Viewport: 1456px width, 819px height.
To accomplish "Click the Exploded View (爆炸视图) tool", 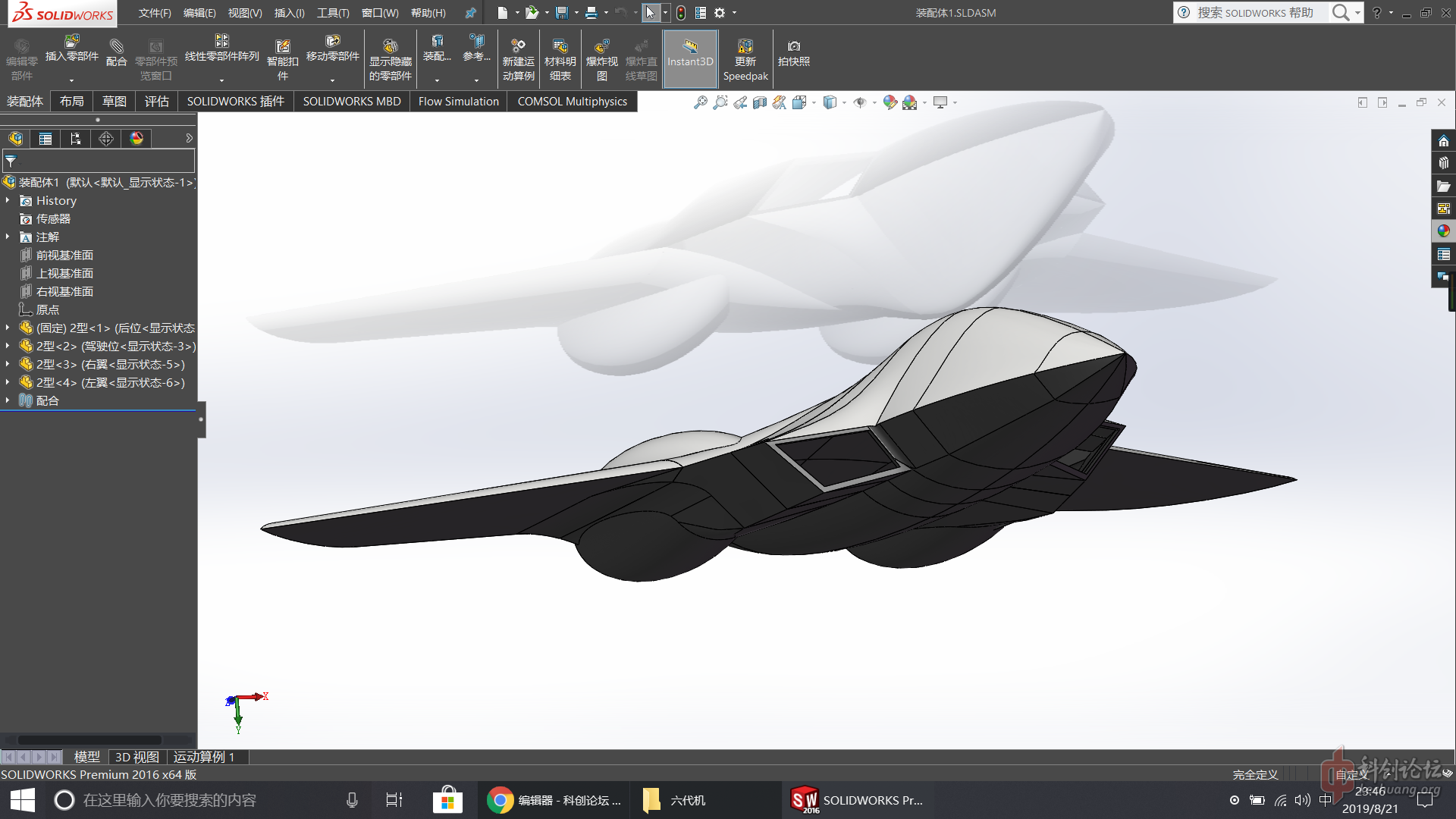I will click(601, 59).
